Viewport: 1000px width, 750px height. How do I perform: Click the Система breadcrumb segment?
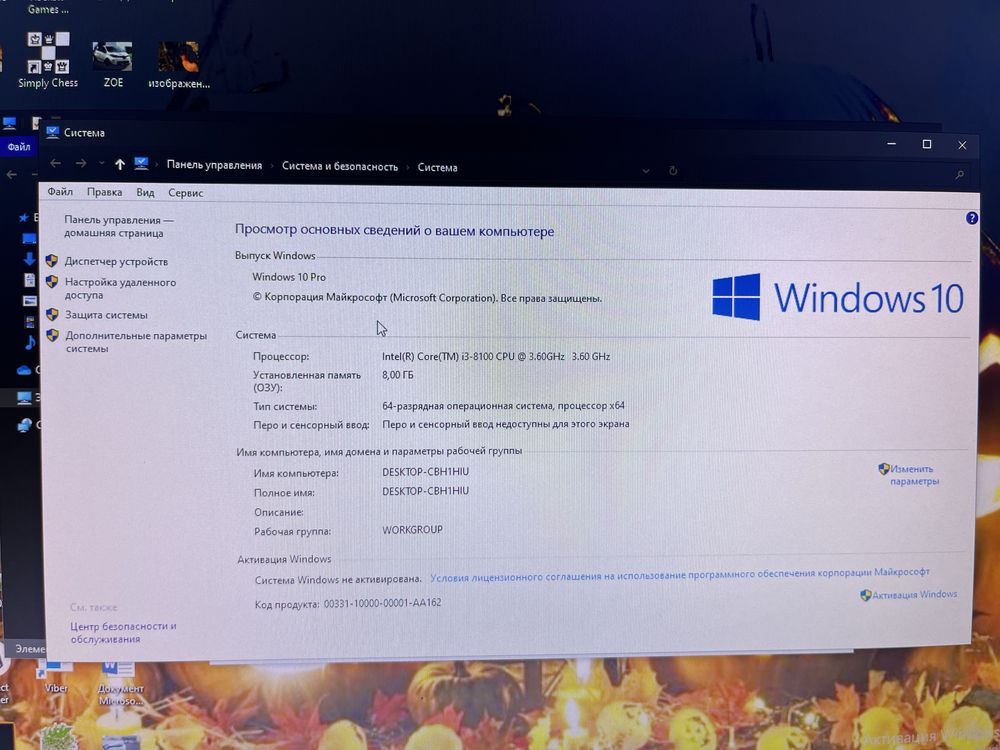click(438, 168)
